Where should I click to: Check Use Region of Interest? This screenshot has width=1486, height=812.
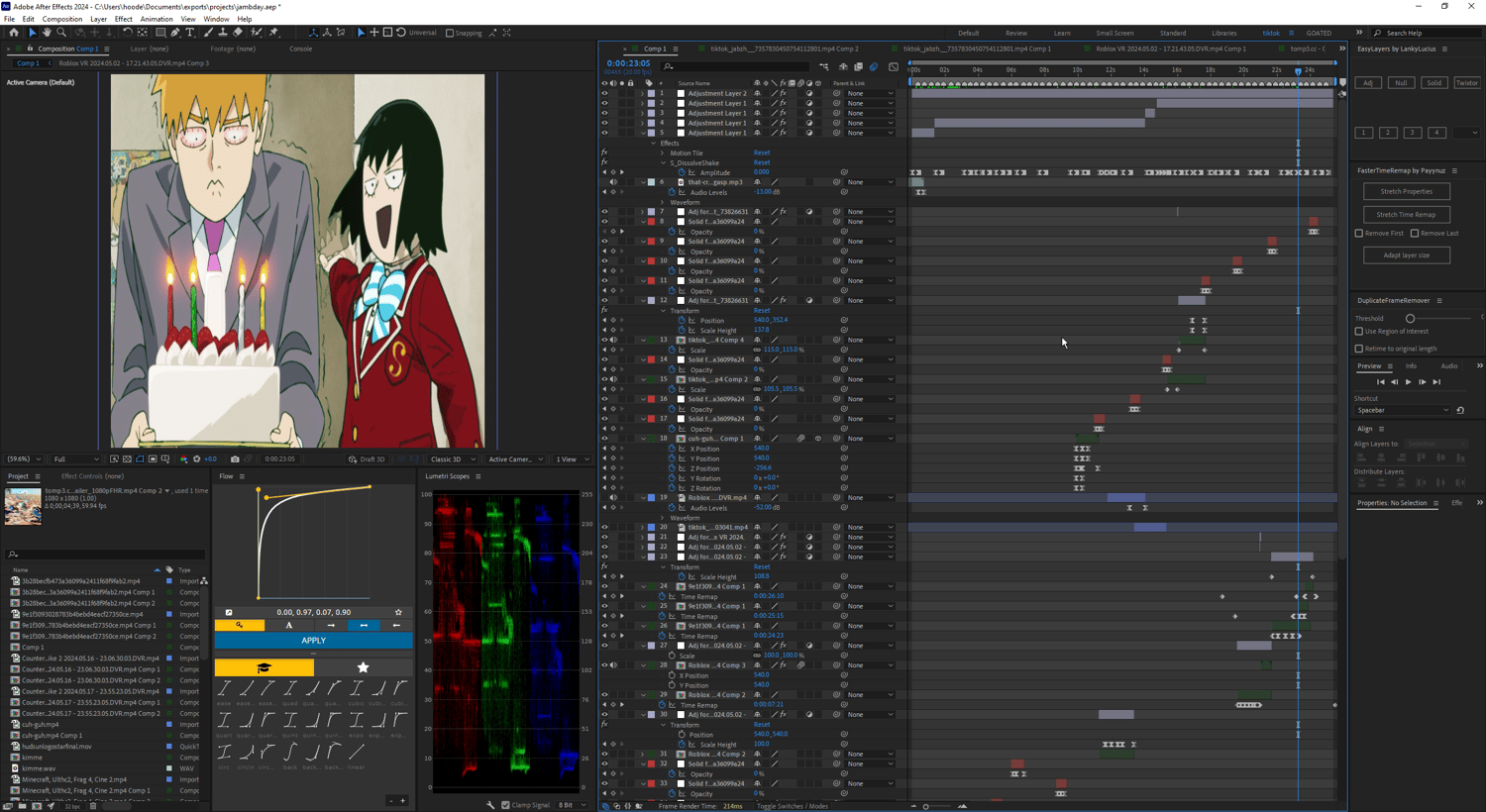point(1359,332)
